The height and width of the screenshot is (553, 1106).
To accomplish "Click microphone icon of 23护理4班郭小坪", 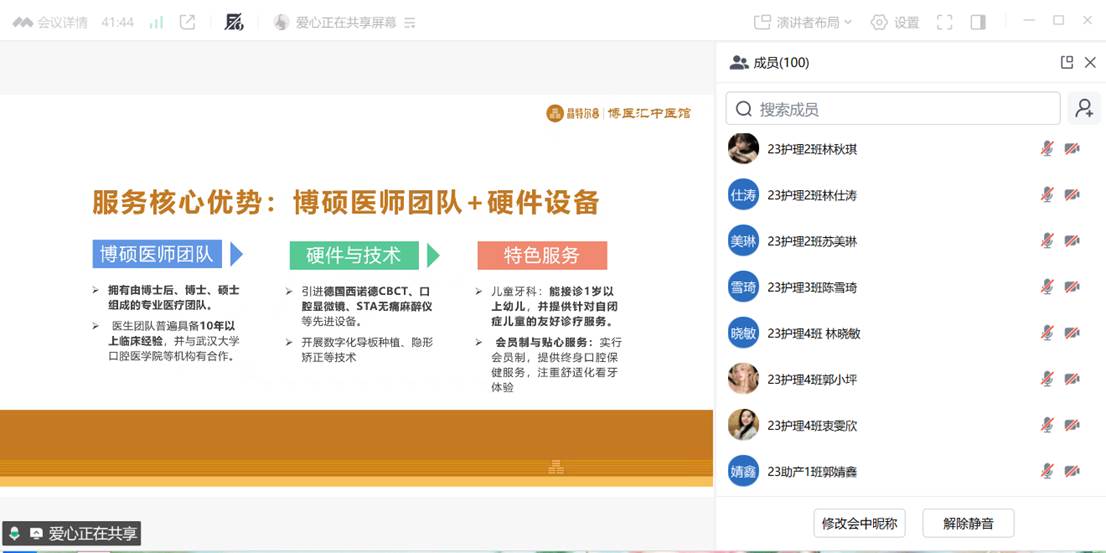I will point(1047,379).
